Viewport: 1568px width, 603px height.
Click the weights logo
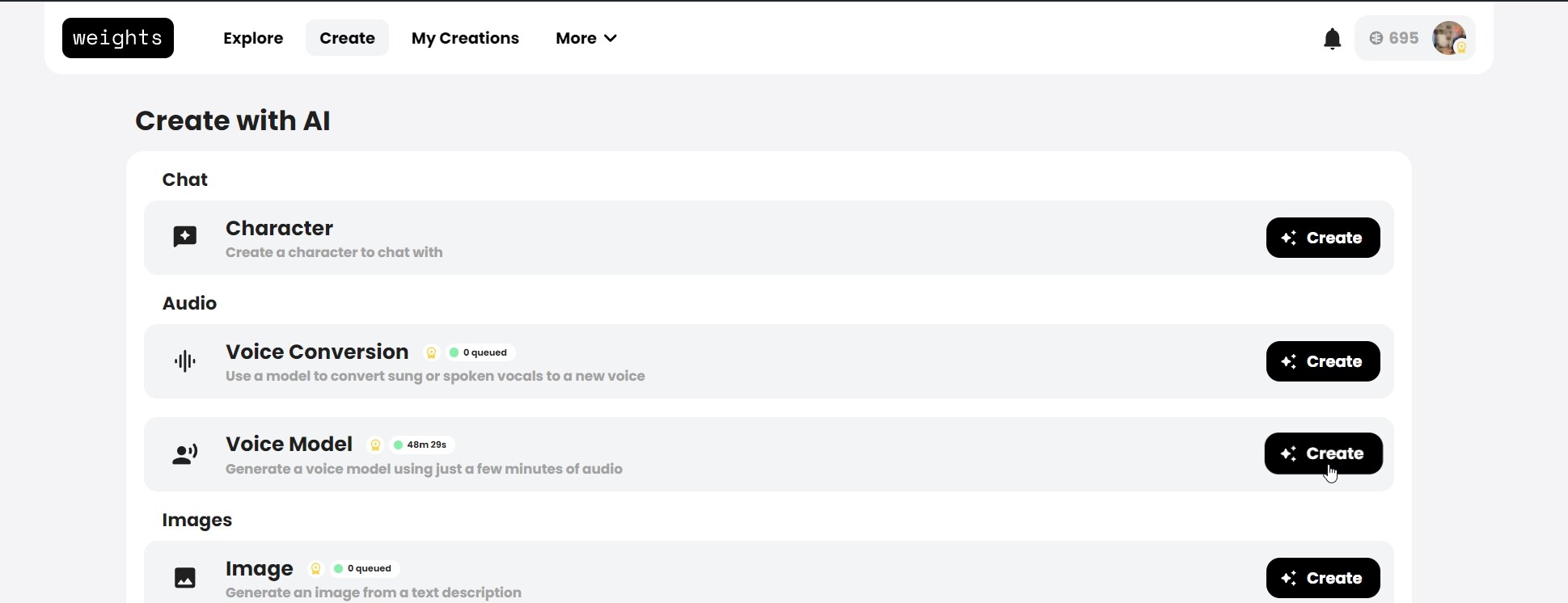point(118,38)
